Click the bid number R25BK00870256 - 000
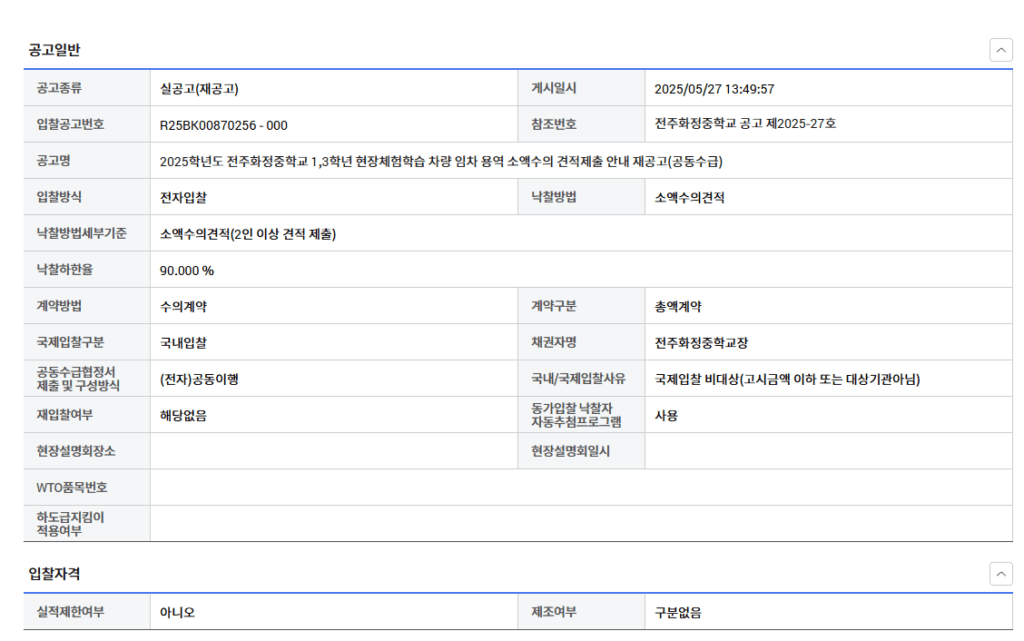Screen dimensions: 1024x641 (223, 125)
